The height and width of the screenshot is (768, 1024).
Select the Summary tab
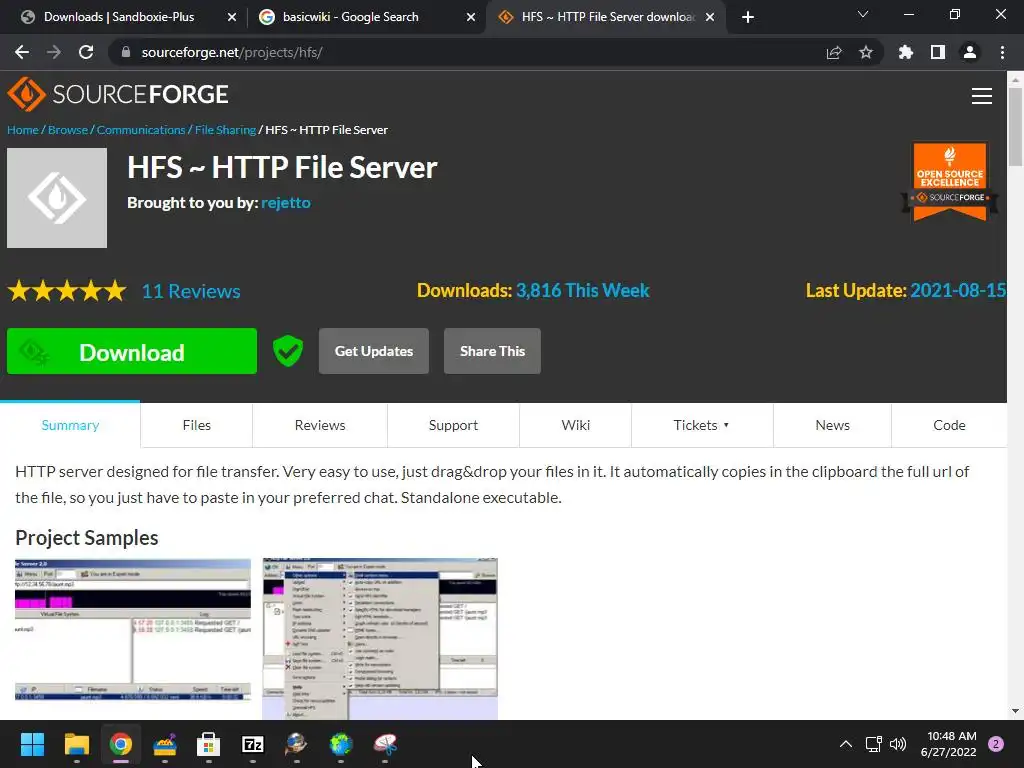click(x=70, y=425)
